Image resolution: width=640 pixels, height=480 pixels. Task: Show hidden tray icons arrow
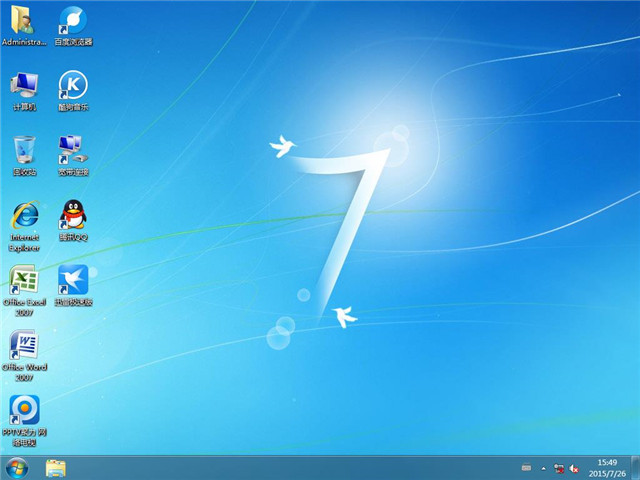tap(543, 469)
